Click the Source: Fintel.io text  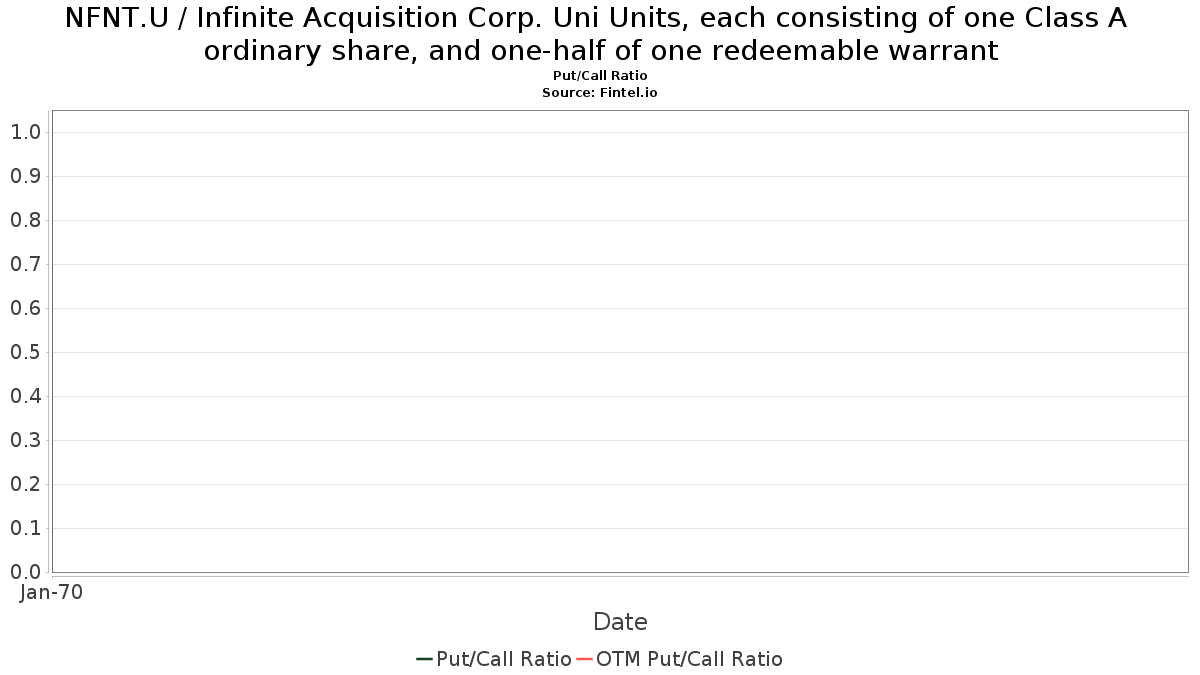point(600,92)
